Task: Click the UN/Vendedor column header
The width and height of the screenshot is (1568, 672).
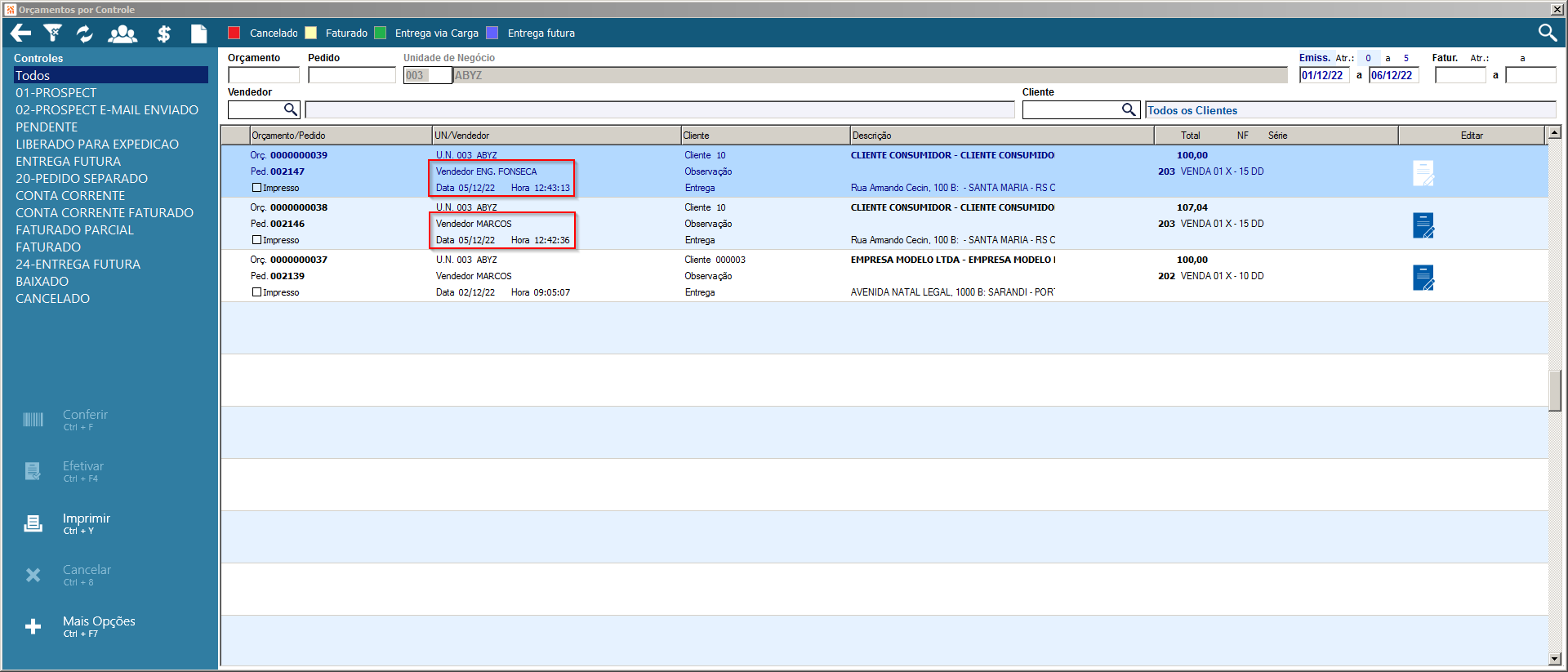Action: 556,136
